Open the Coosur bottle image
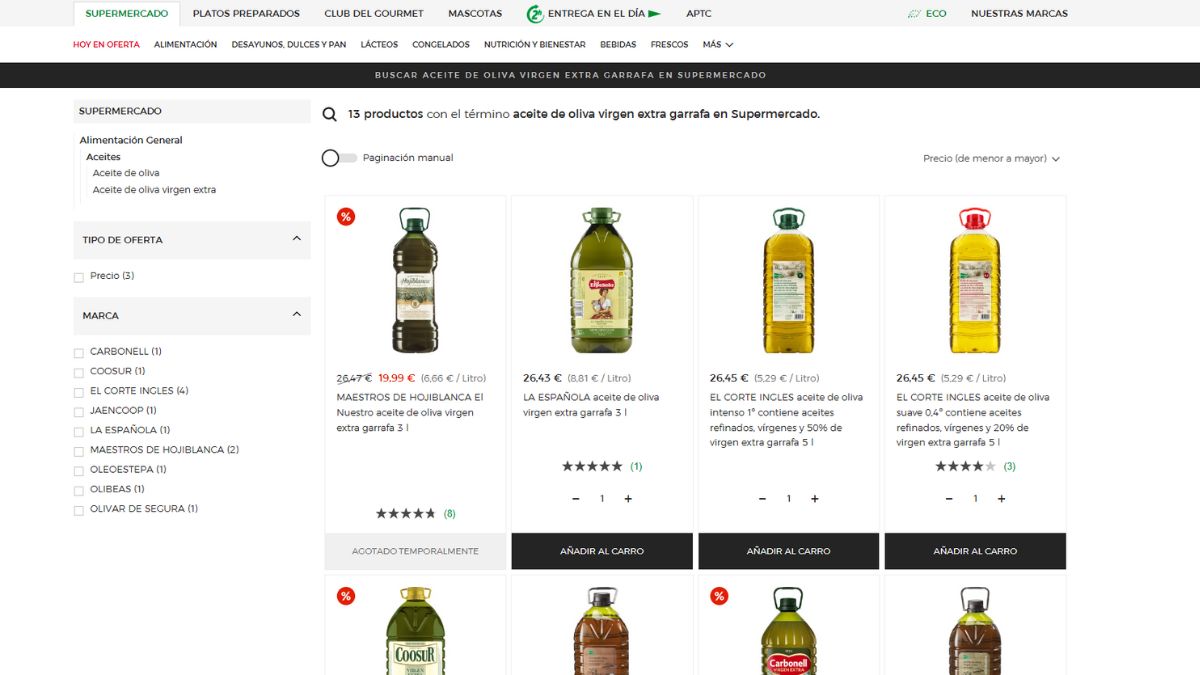Image resolution: width=1200 pixels, height=675 pixels. tap(415, 631)
